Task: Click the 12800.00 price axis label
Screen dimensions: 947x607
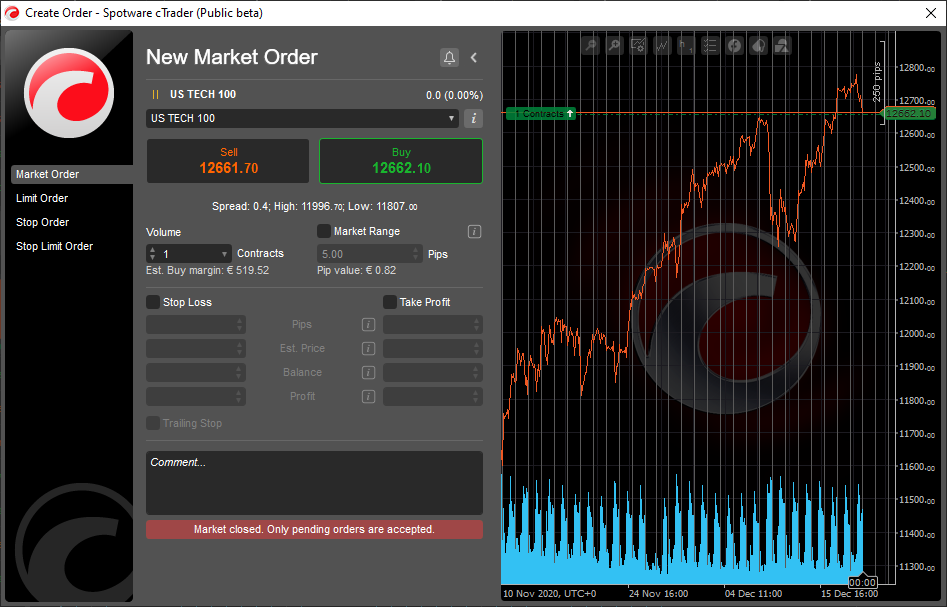Action: click(x=917, y=68)
